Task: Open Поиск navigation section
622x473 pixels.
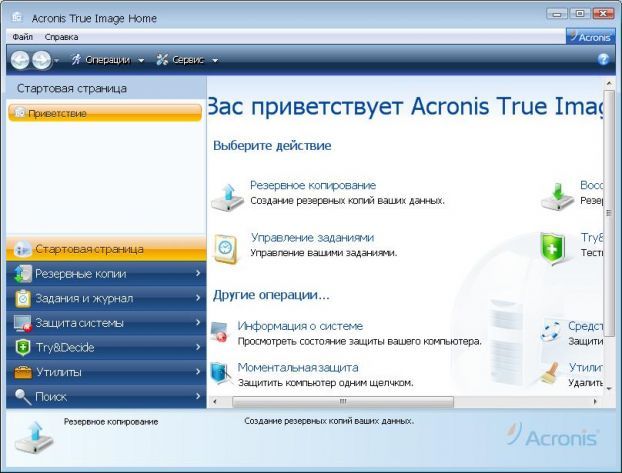Action: point(106,396)
